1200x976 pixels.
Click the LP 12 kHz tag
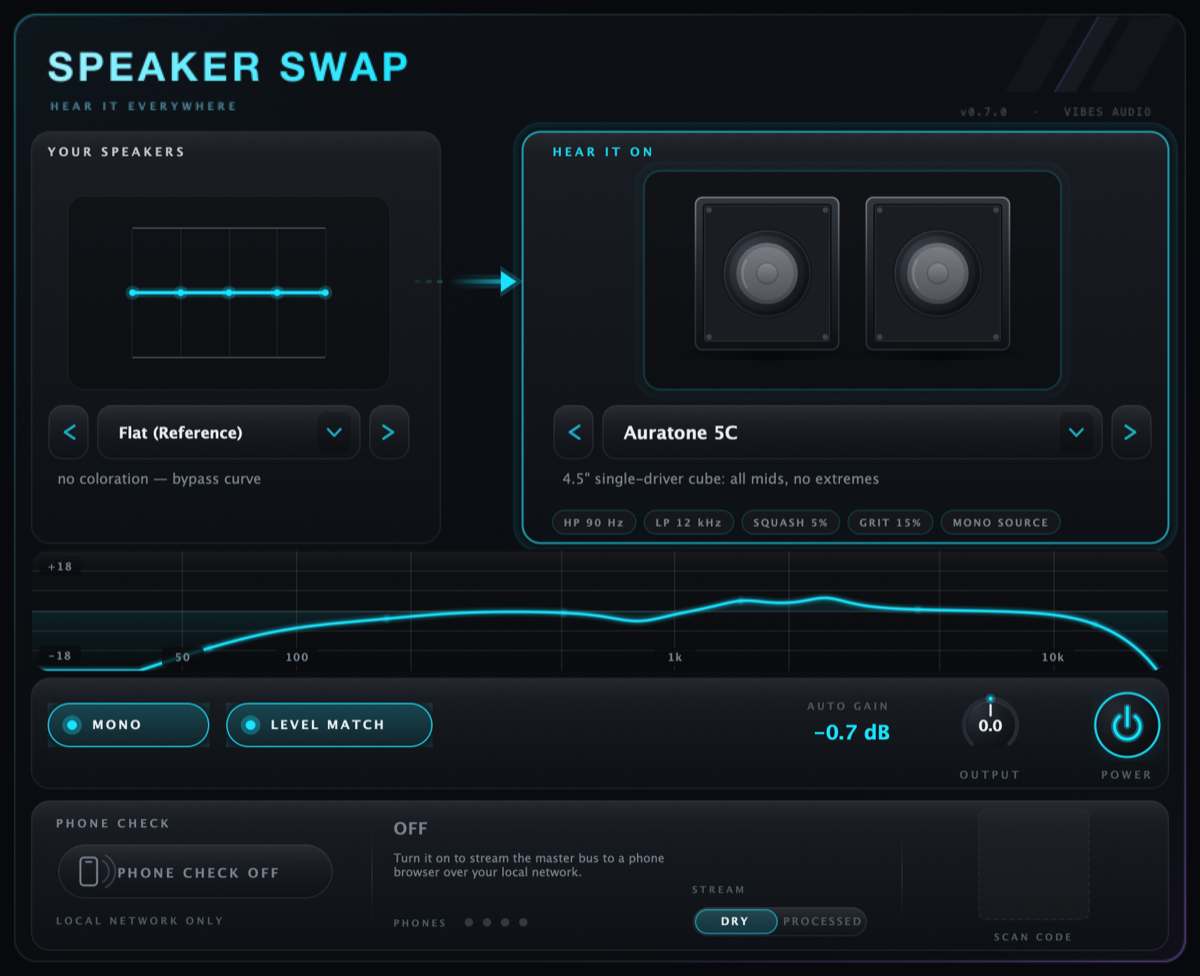pos(688,522)
